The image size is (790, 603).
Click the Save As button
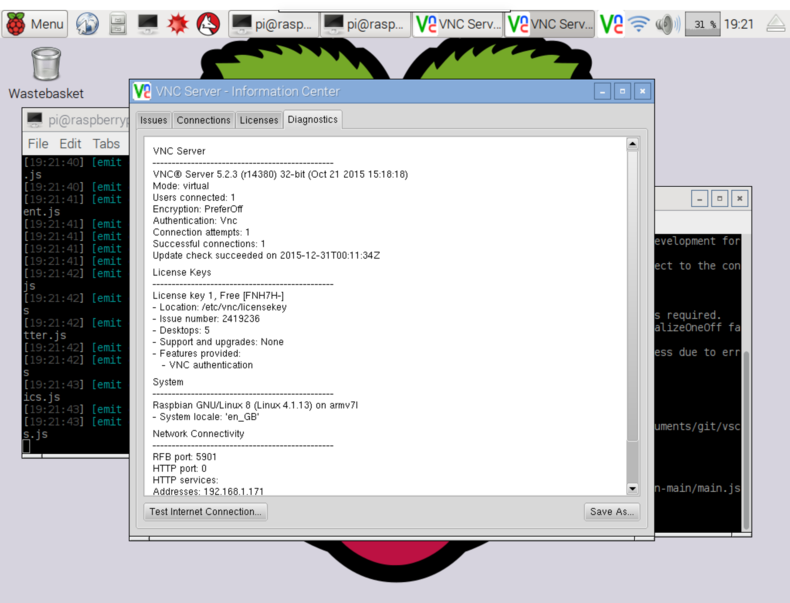coord(612,511)
